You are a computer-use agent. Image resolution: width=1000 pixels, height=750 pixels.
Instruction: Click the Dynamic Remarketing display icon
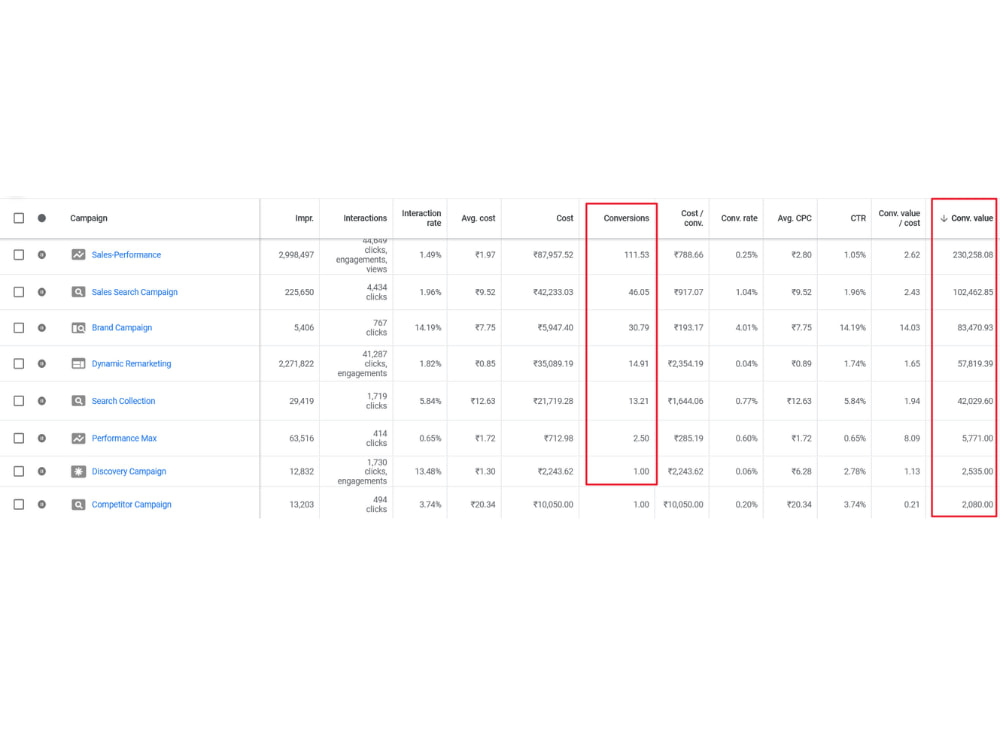click(78, 364)
